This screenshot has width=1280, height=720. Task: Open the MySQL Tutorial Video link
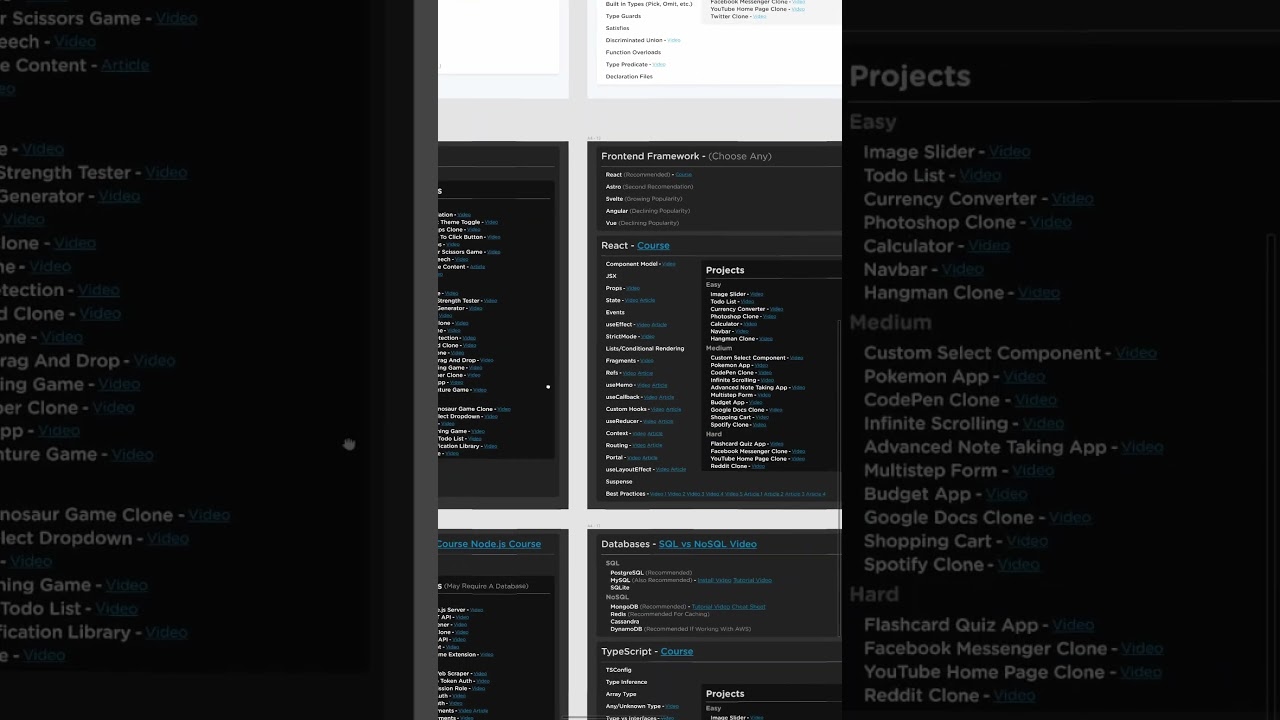tap(753, 580)
